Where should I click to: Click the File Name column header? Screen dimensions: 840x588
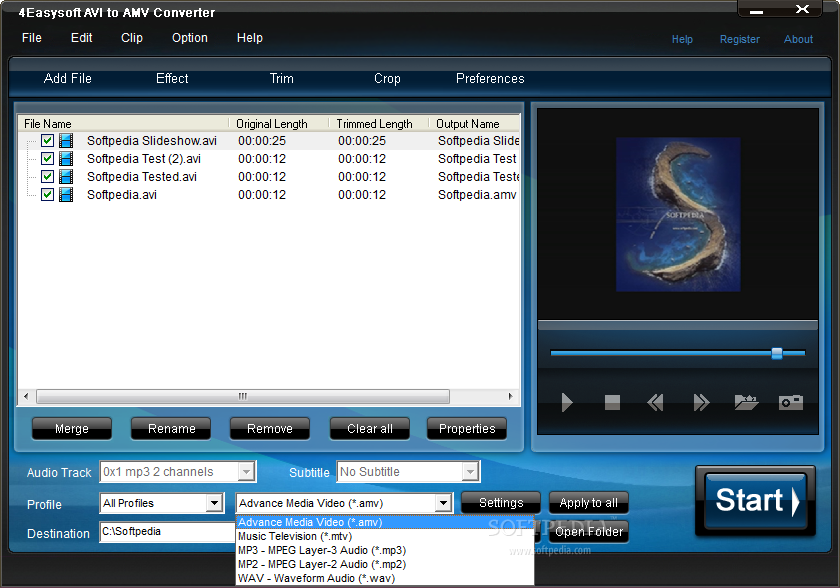click(123, 124)
